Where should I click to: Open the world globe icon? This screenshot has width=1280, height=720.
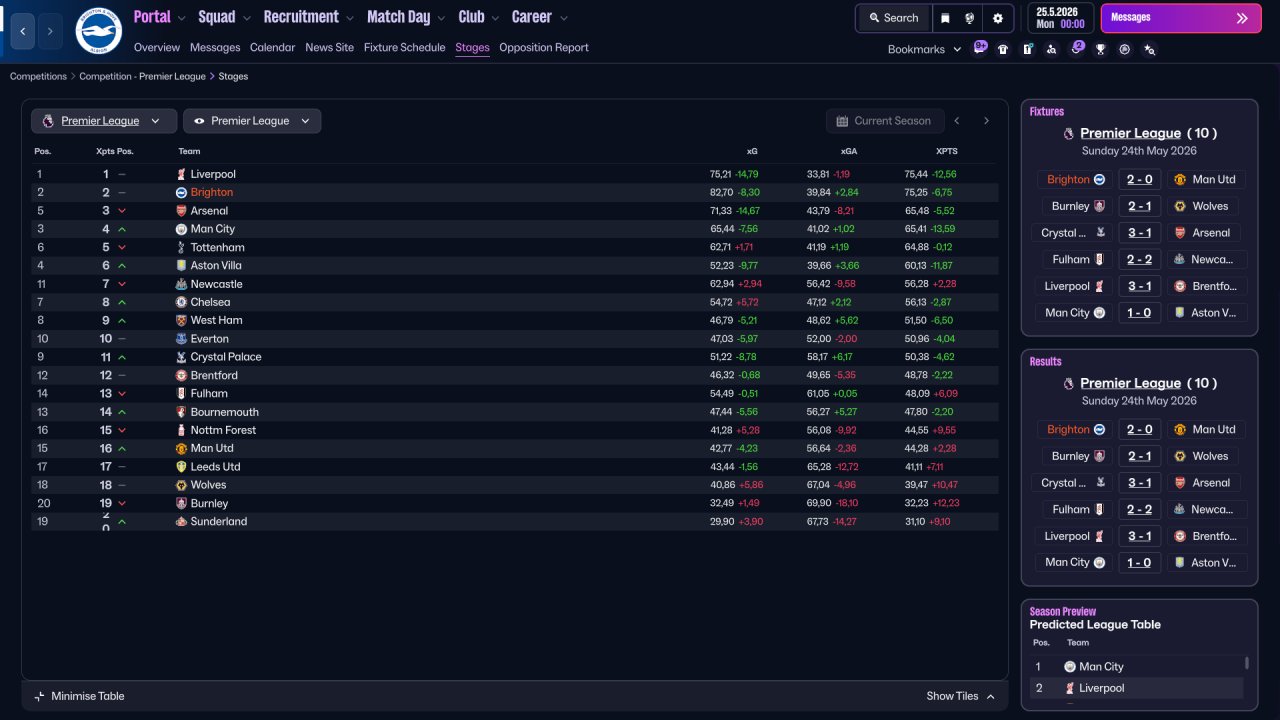point(970,18)
